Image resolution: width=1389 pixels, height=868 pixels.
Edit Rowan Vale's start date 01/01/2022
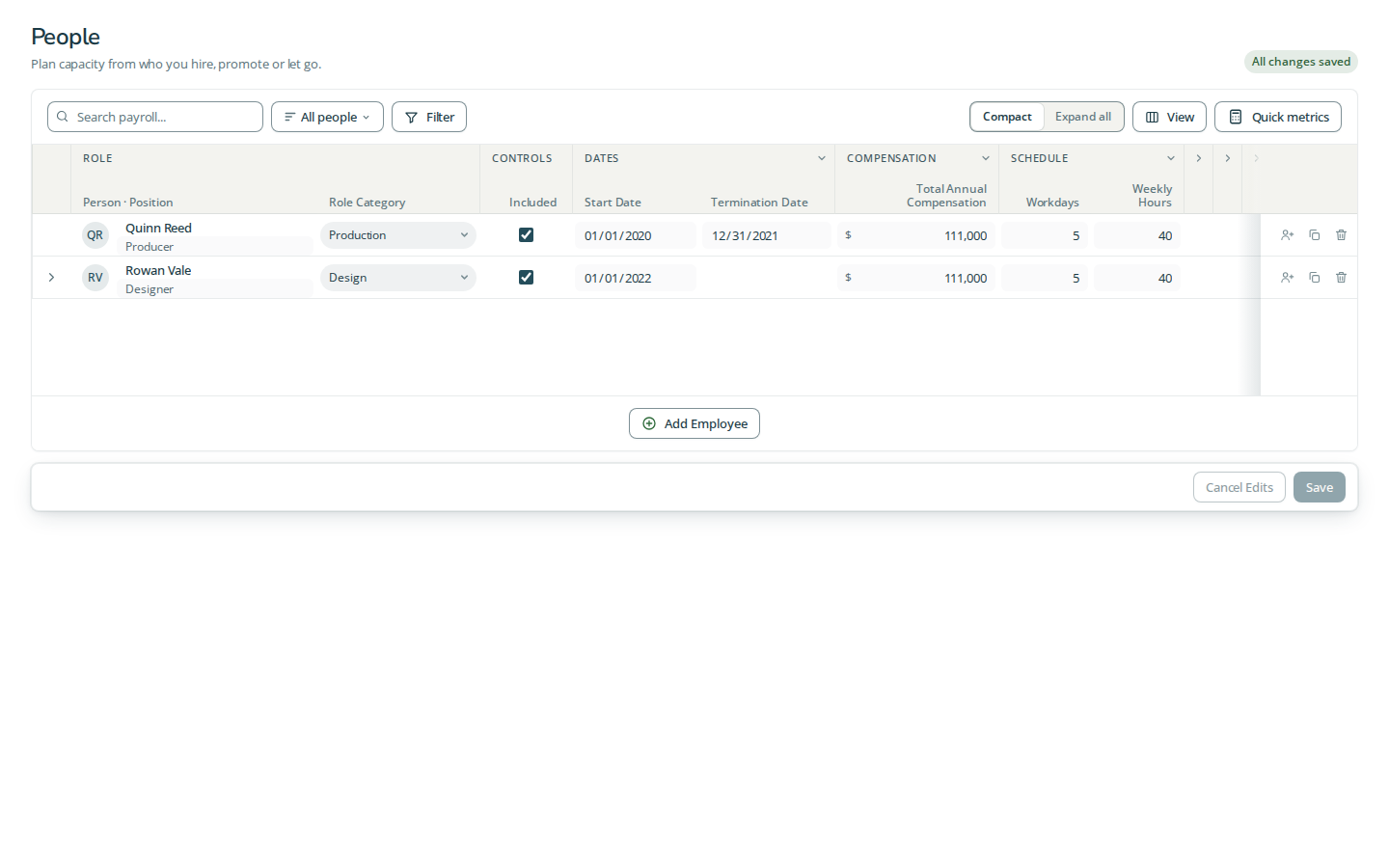636,278
